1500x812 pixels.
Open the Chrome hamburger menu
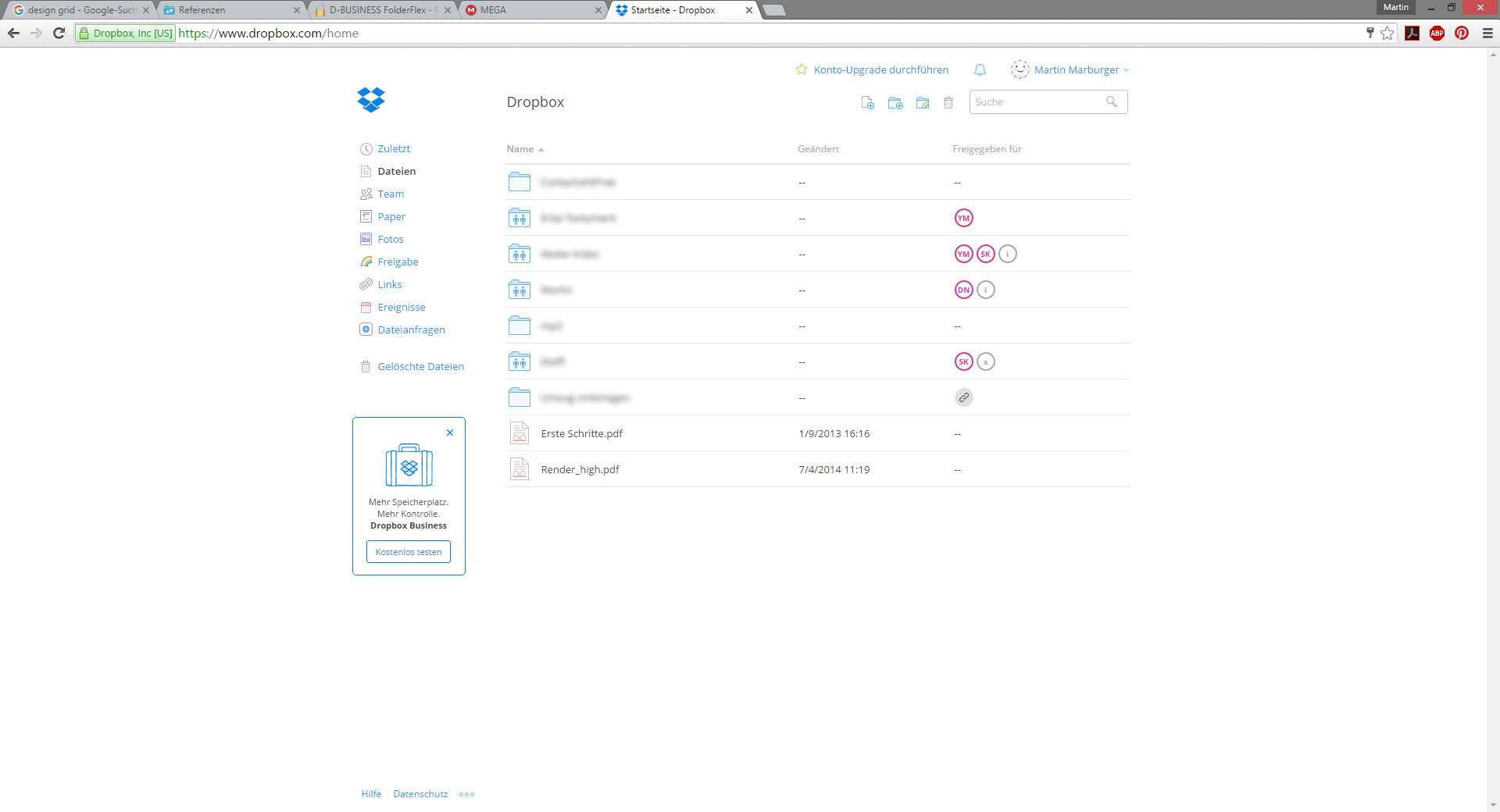pos(1487,33)
